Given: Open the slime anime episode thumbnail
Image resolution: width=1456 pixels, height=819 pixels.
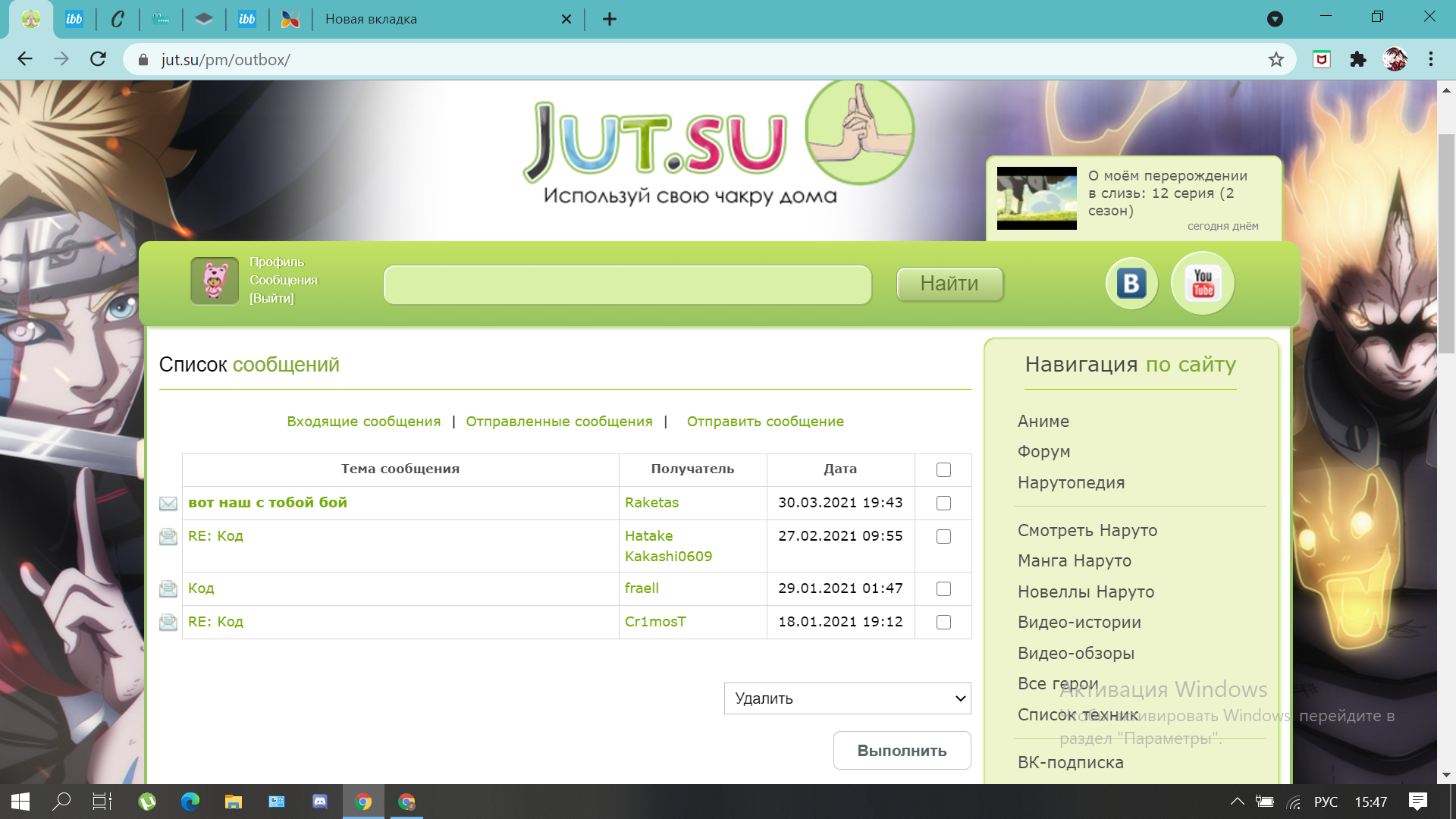Looking at the screenshot, I should (x=1037, y=198).
